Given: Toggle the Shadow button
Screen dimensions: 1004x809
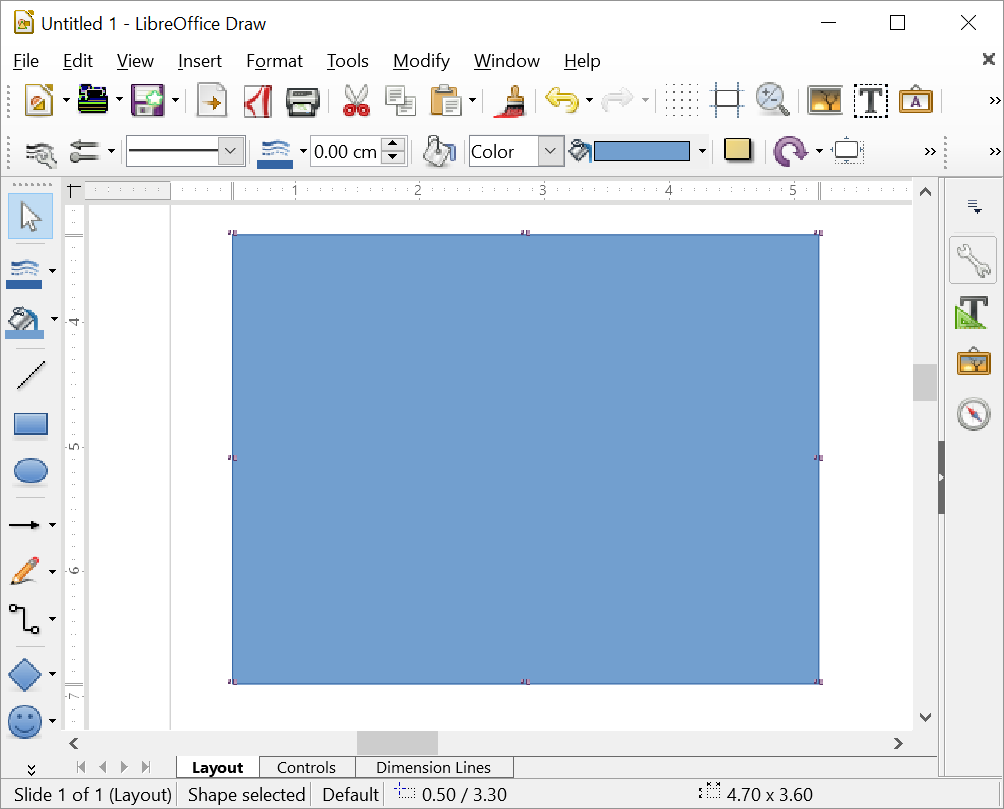Looking at the screenshot, I should click(738, 151).
